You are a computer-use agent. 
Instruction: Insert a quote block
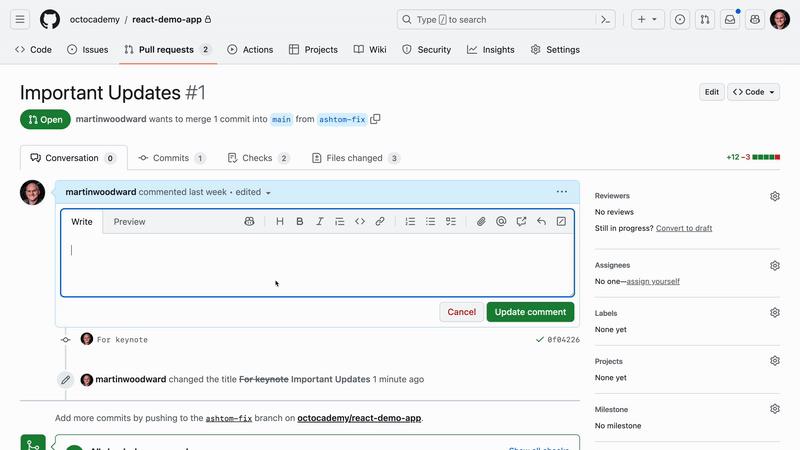pyautogui.click(x=339, y=221)
